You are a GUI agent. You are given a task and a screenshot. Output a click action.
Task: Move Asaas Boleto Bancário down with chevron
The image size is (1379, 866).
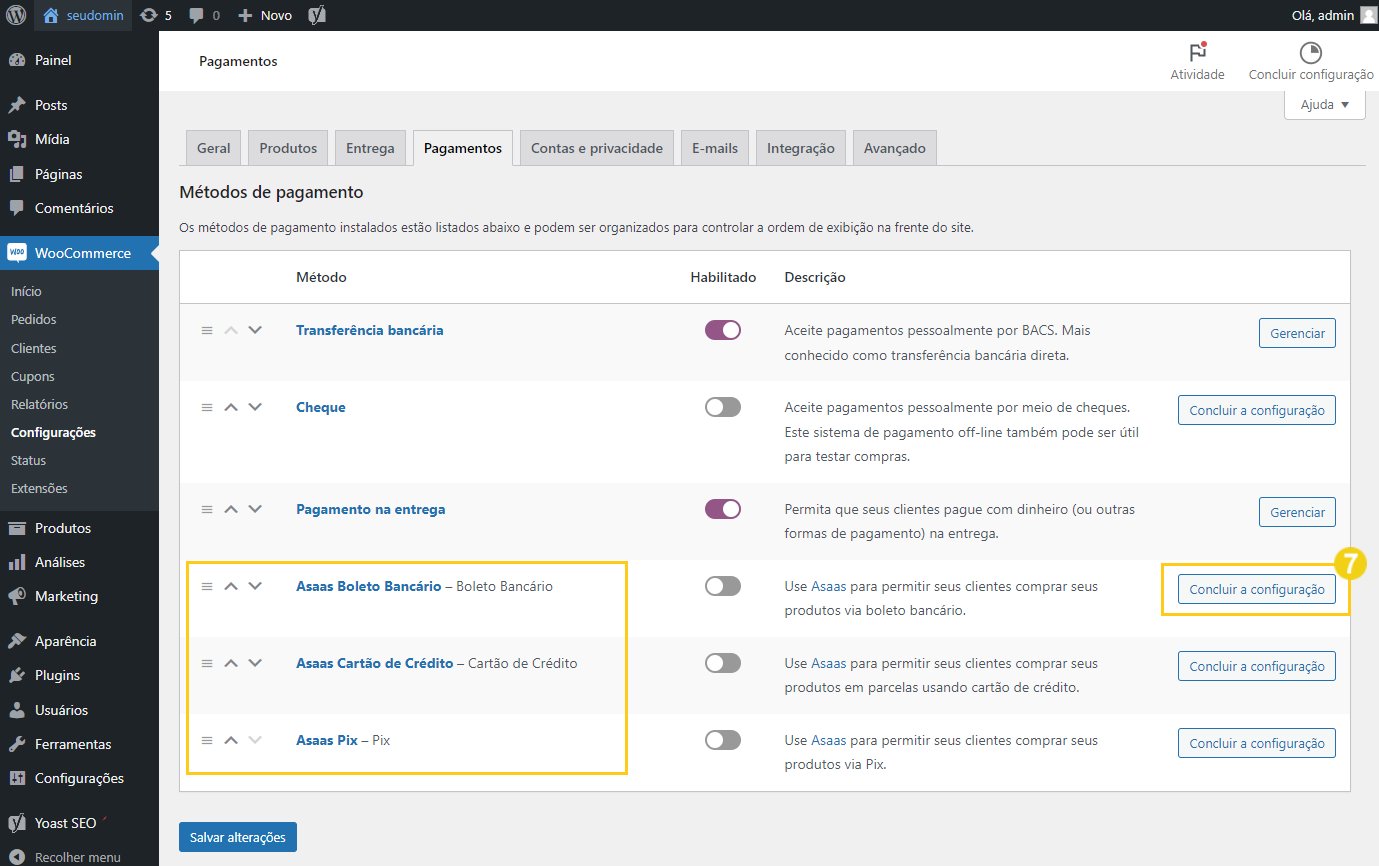pyautogui.click(x=255, y=586)
